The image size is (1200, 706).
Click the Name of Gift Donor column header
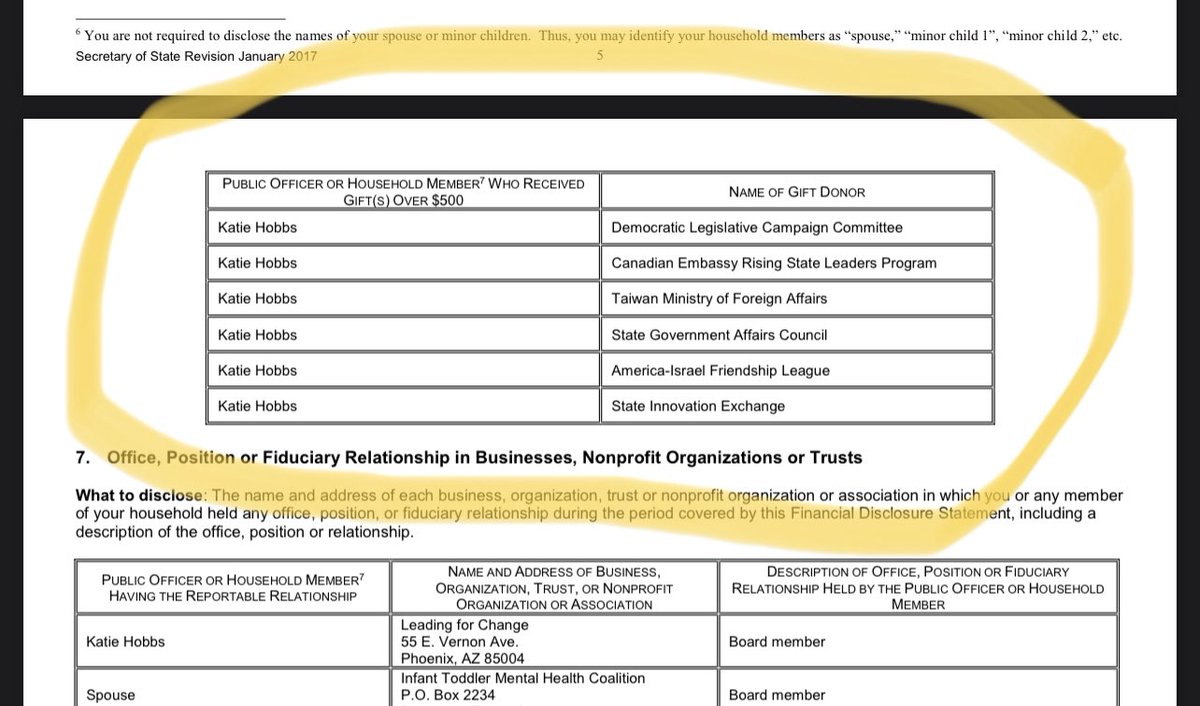click(x=797, y=192)
